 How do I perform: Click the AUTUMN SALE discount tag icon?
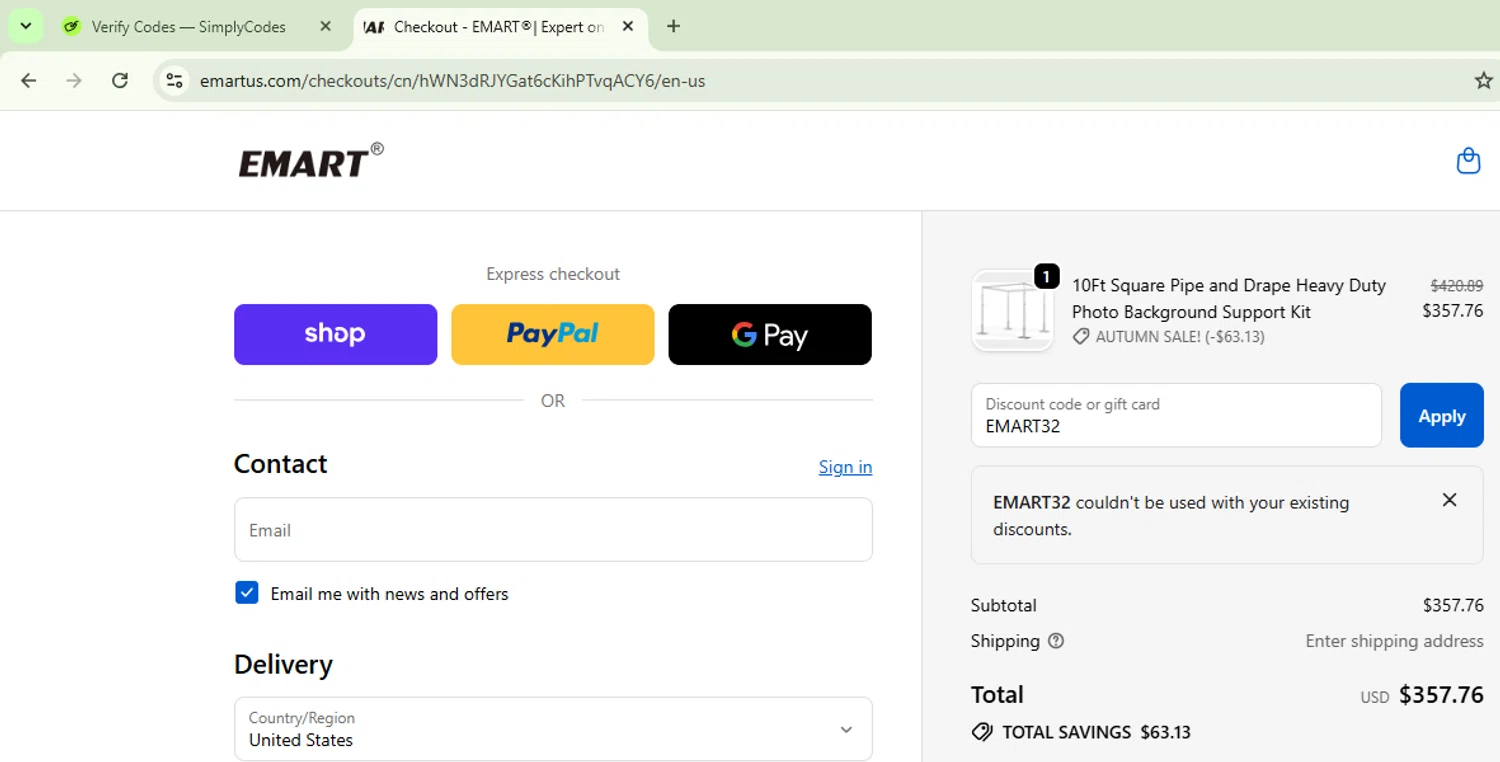[x=1081, y=337]
